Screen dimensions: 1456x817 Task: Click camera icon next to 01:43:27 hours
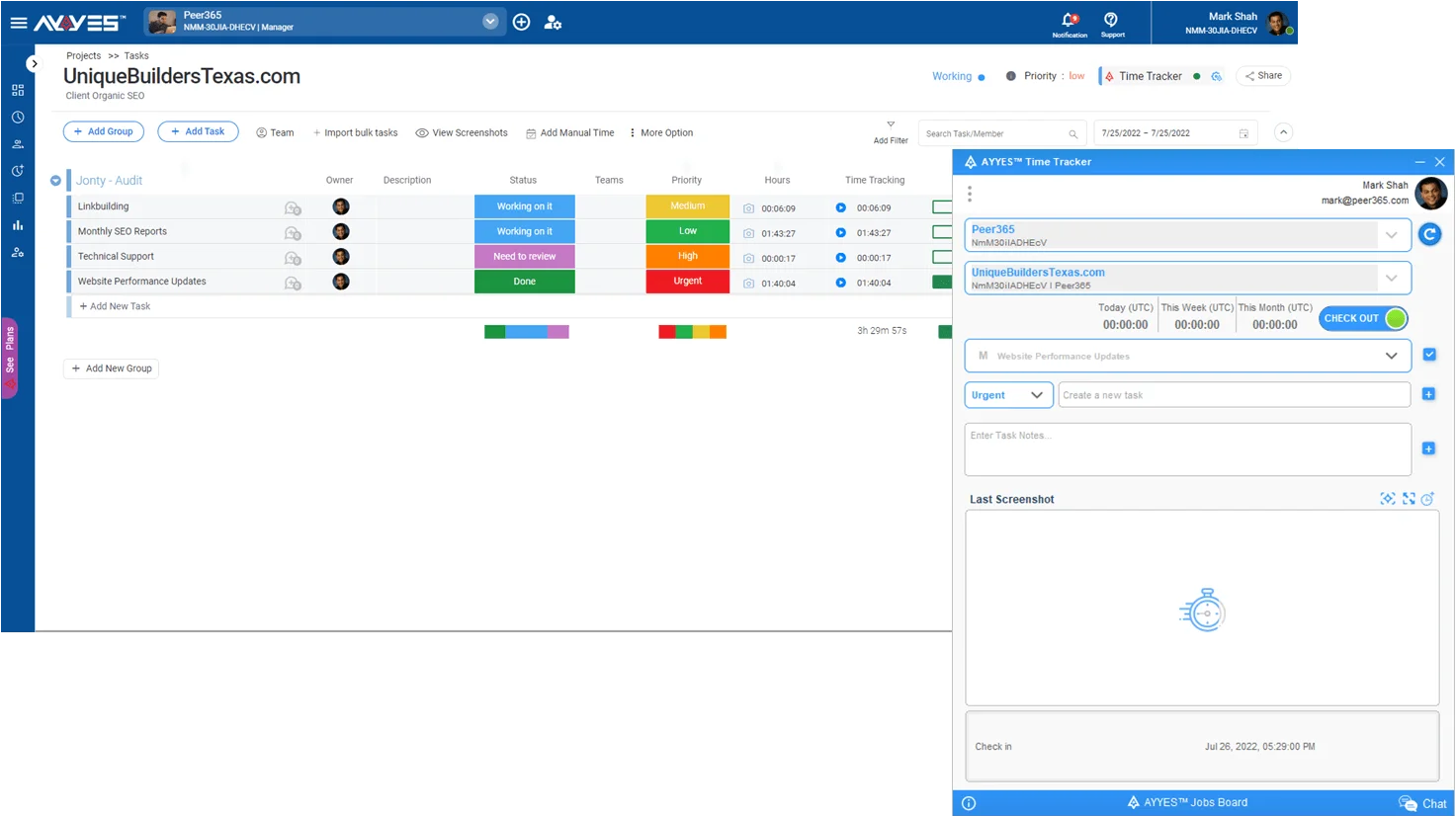(x=748, y=233)
